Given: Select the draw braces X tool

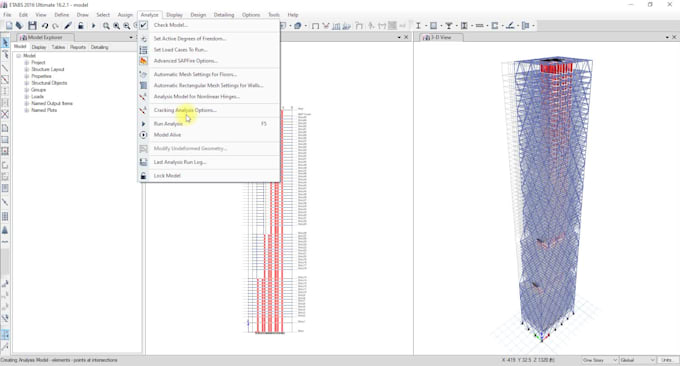Looking at the screenshot, I should 5,114.
